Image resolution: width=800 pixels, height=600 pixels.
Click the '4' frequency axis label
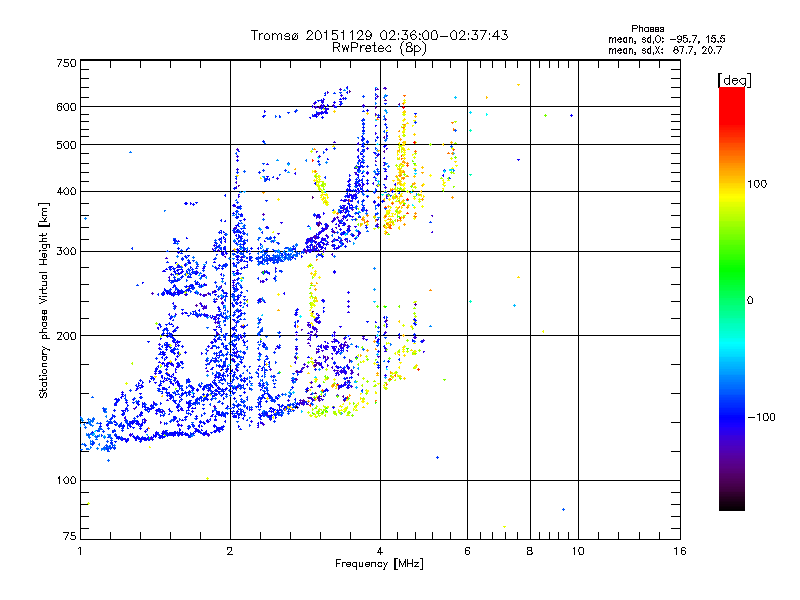click(380, 551)
